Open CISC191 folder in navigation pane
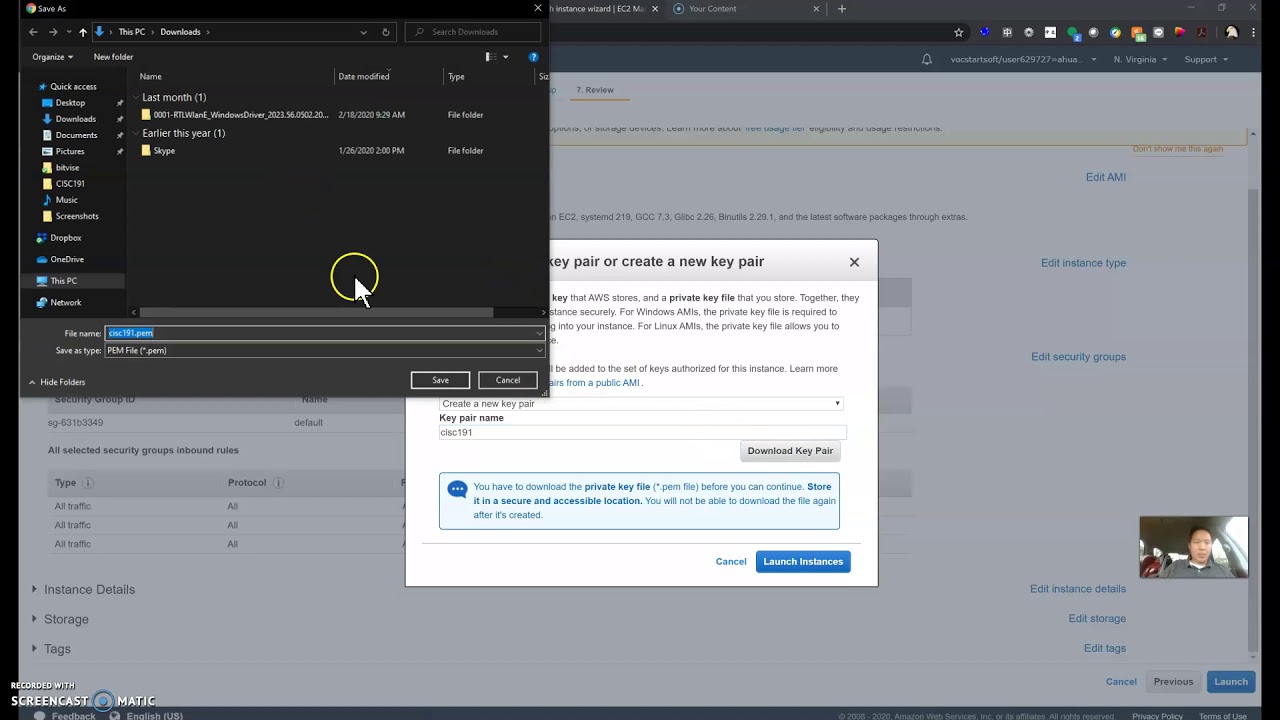1280x720 pixels. point(70,184)
